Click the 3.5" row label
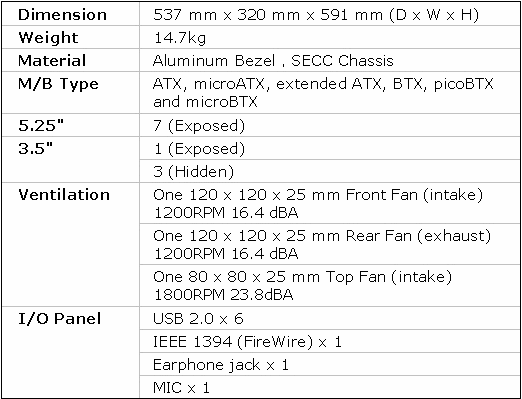The image size is (522, 399). pyautogui.click(x=36, y=148)
